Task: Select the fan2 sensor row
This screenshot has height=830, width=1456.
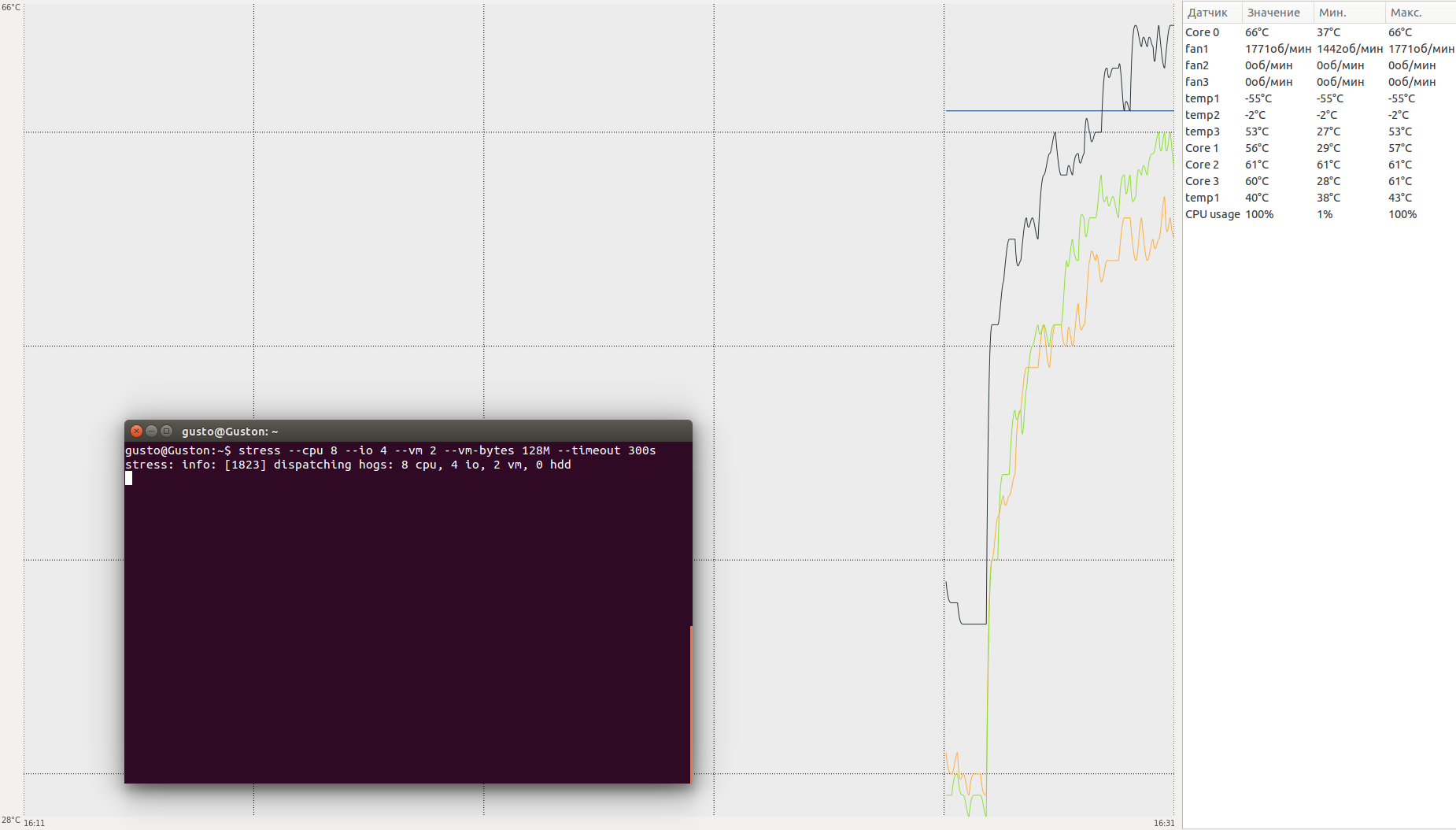Action: click(x=1319, y=65)
